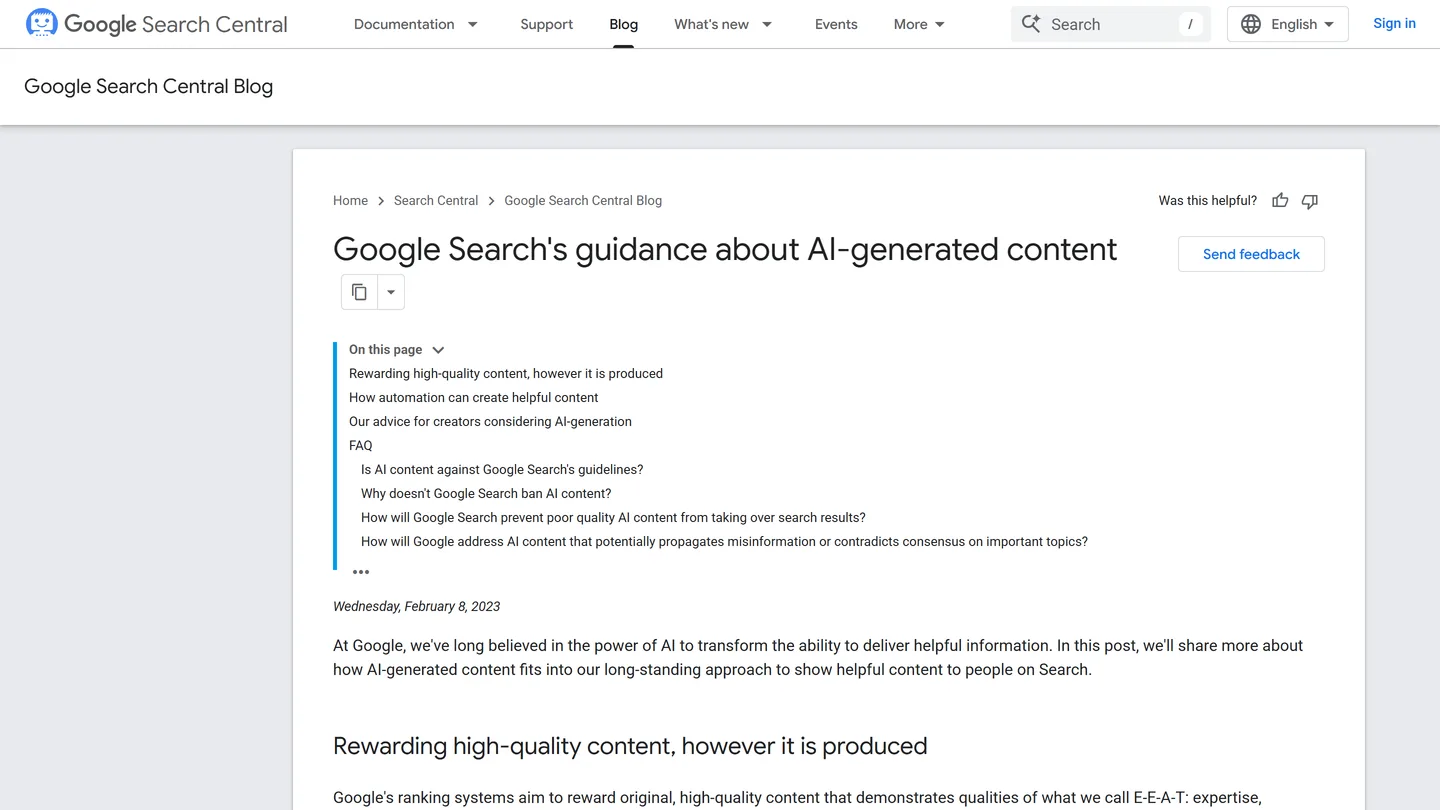1440x810 pixels.
Task: Click the Sign in link
Action: click(x=1394, y=23)
